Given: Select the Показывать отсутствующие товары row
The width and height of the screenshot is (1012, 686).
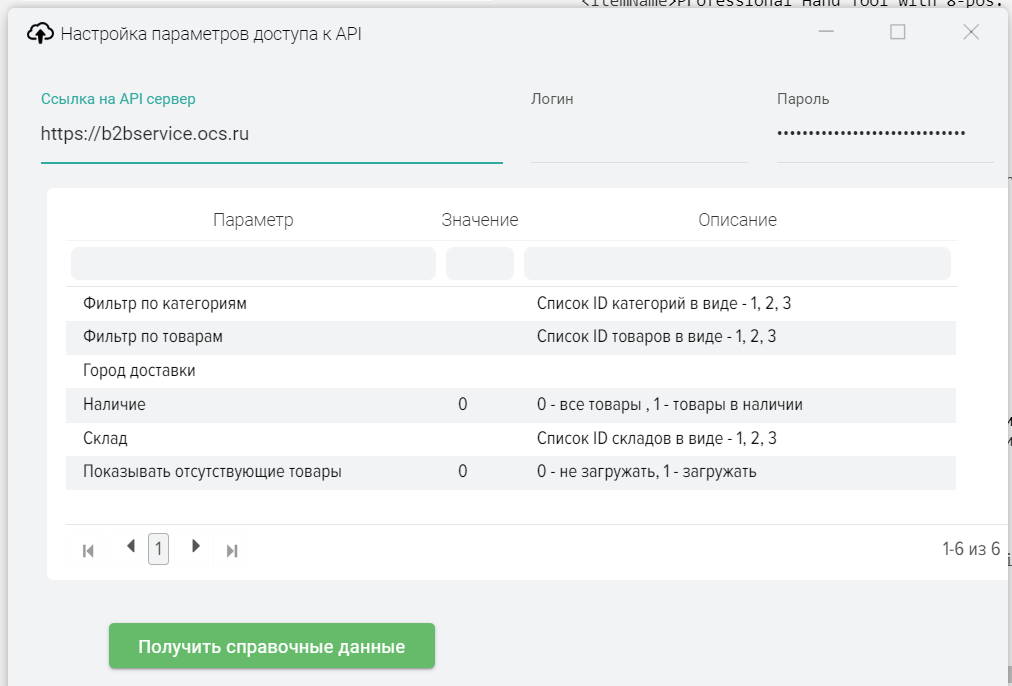Looking at the screenshot, I should [x=212, y=472].
